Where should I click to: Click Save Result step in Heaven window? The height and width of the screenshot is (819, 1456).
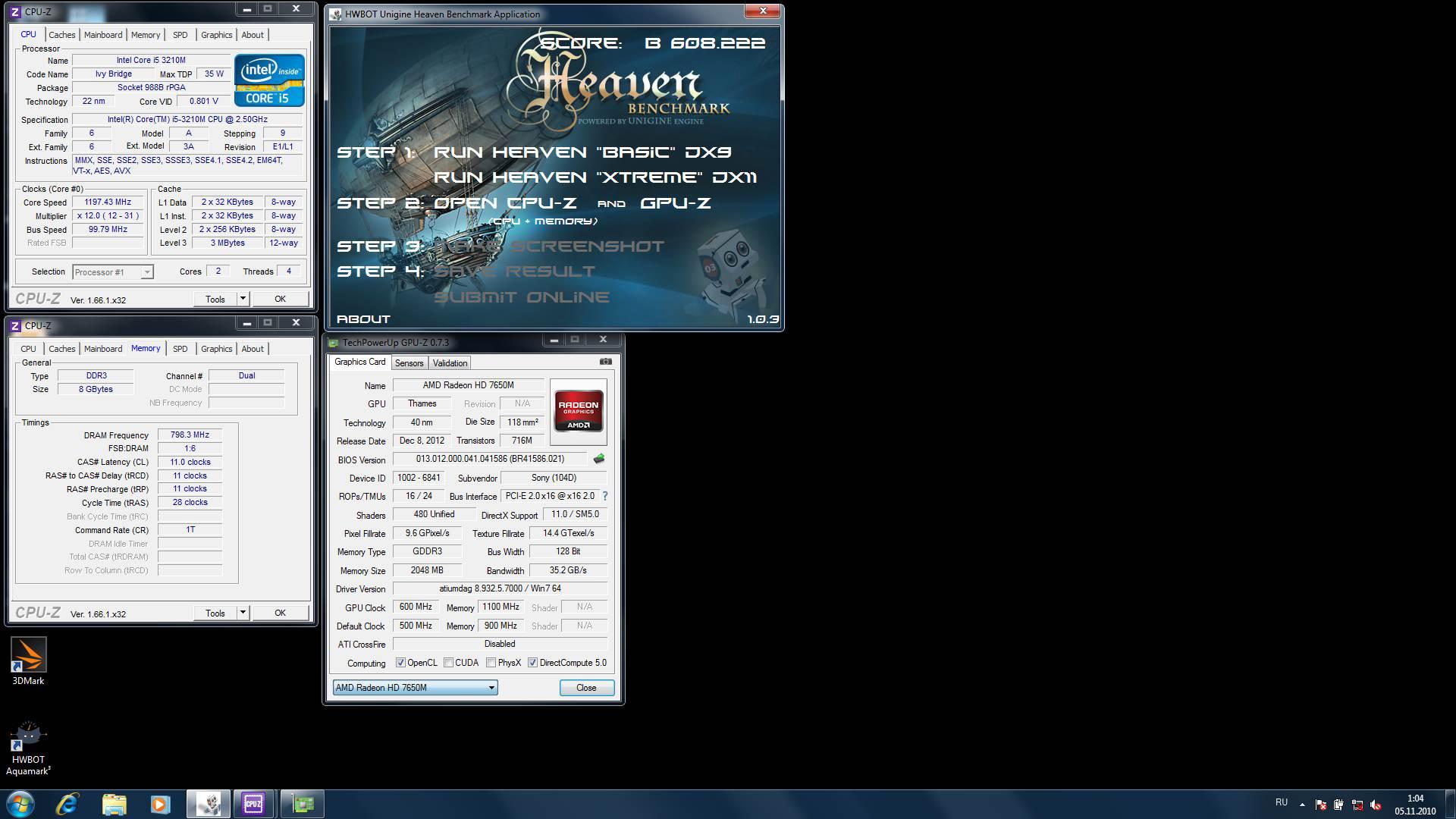515,271
